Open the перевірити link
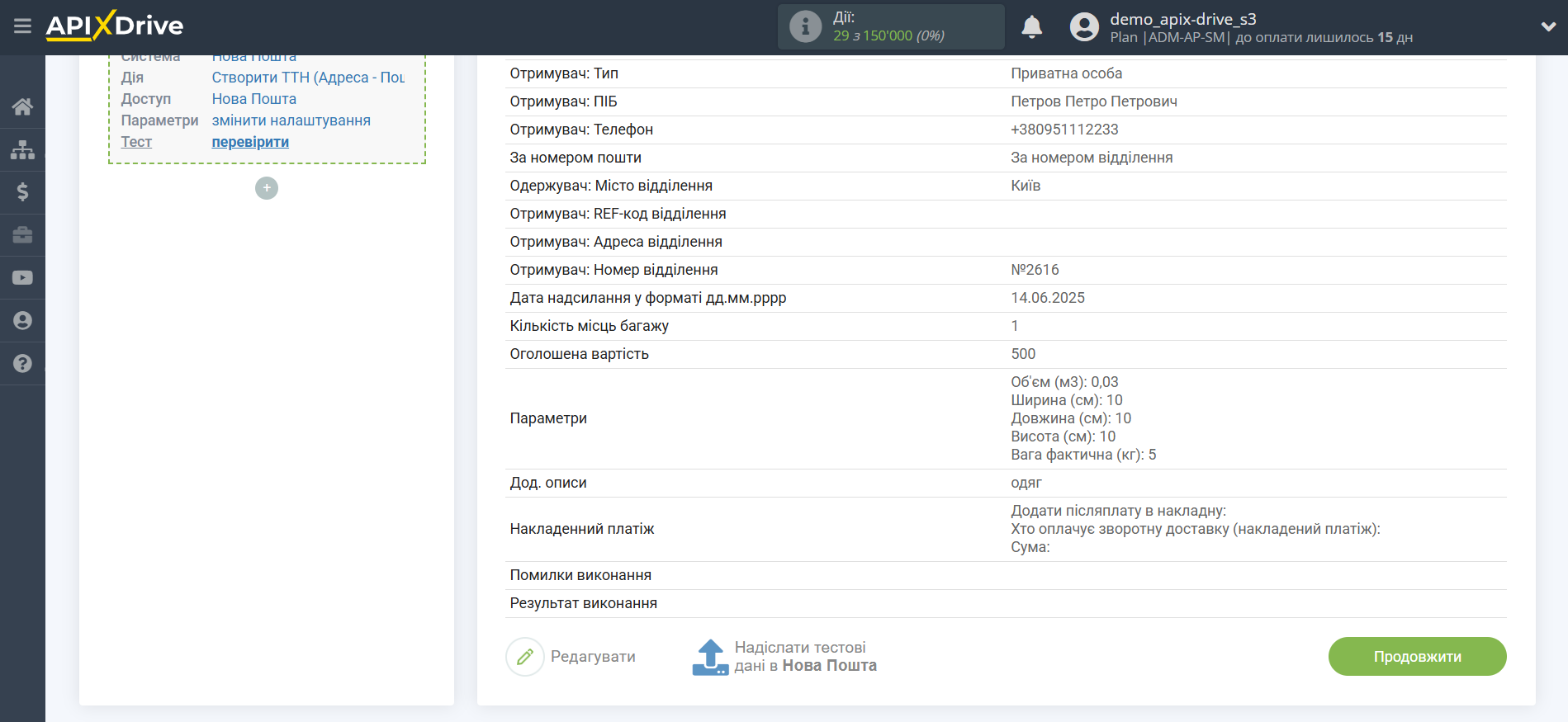The image size is (1568, 722). click(x=250, y=142)
